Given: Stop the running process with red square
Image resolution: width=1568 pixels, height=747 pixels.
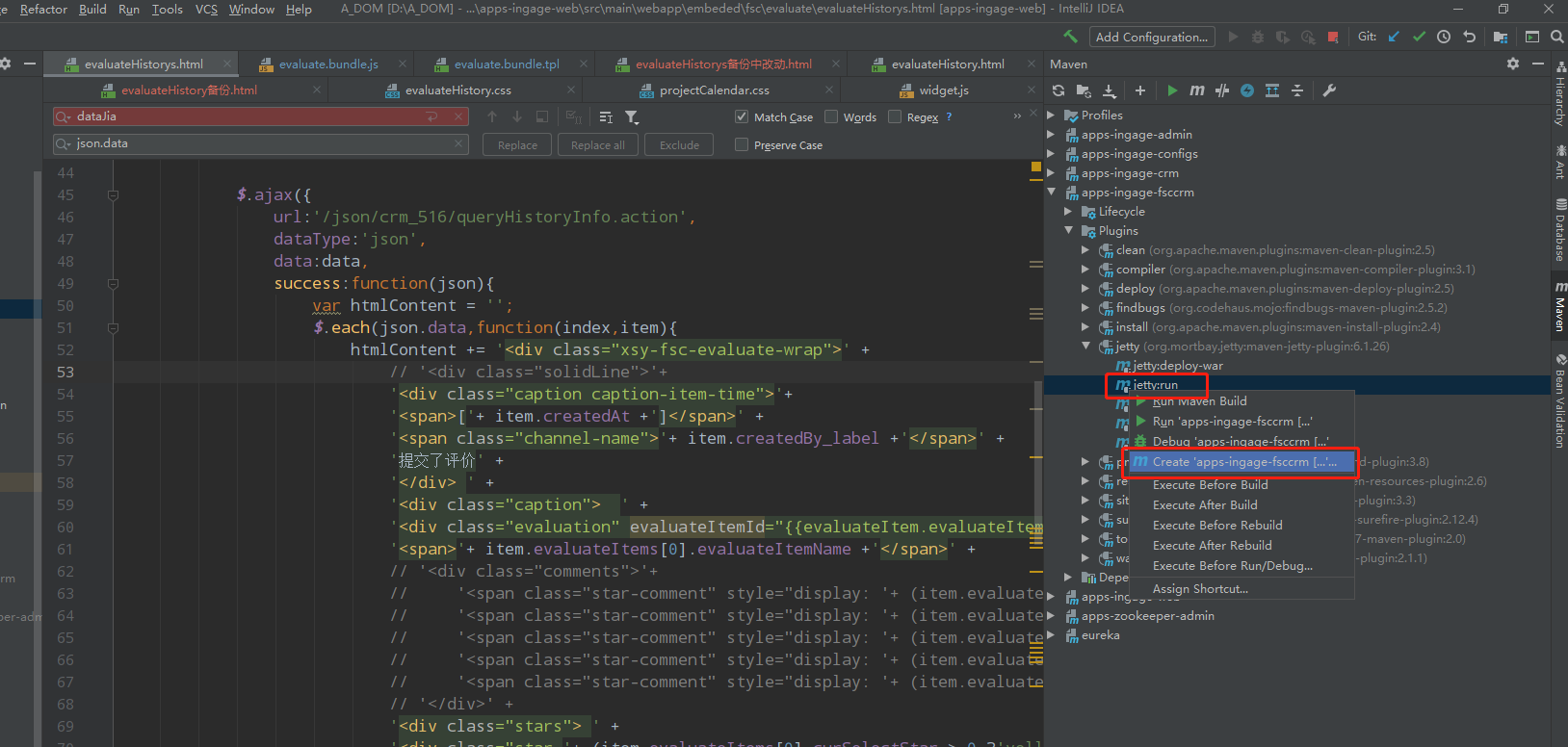Looking at the screenshot, I should 1333,37.
